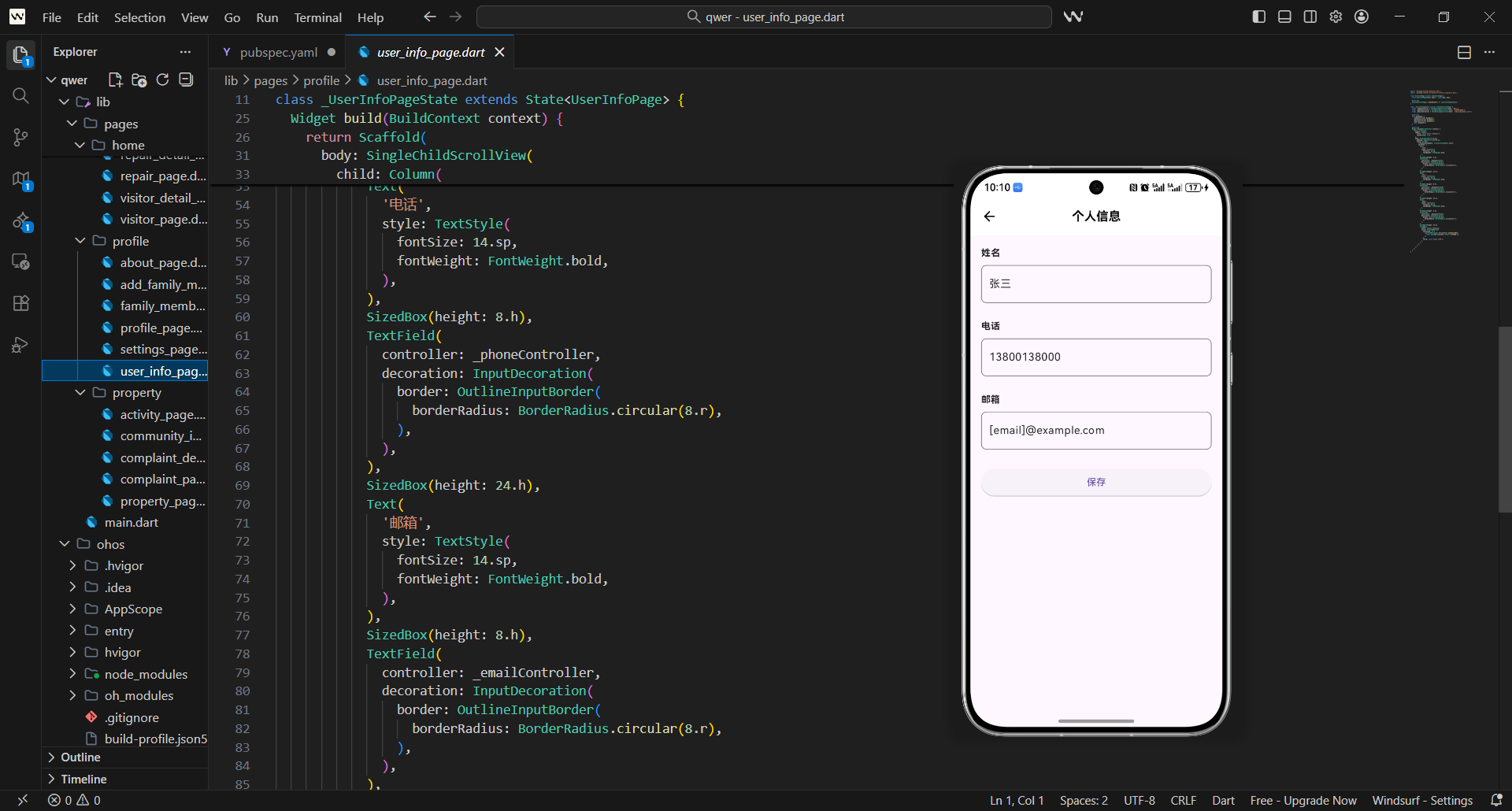Expand the AppScope folder
This screenshot has height=811, width=1512.
pyautogui.click(x=72, y=609)
